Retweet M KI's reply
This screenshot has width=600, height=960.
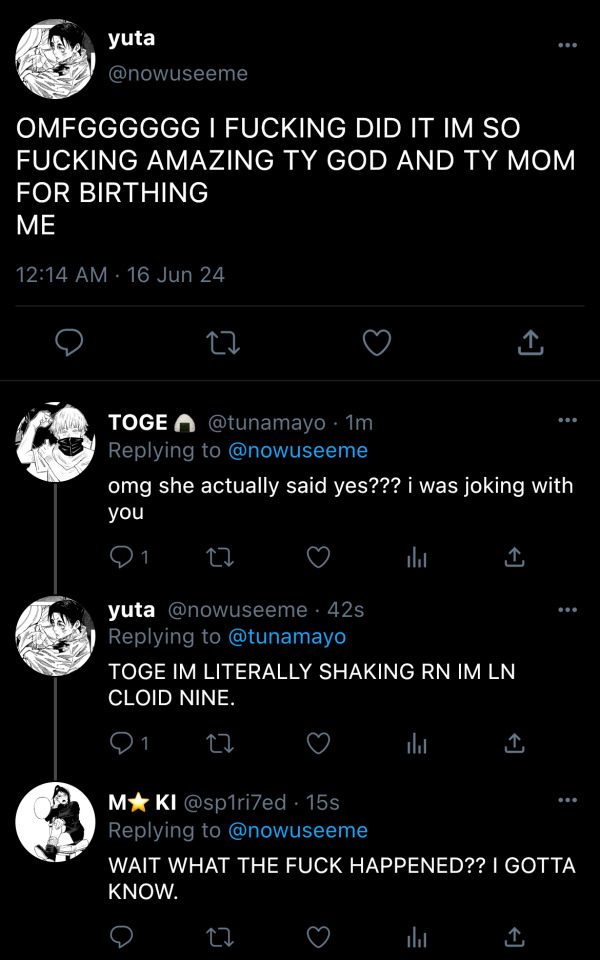tap(219, 937)
